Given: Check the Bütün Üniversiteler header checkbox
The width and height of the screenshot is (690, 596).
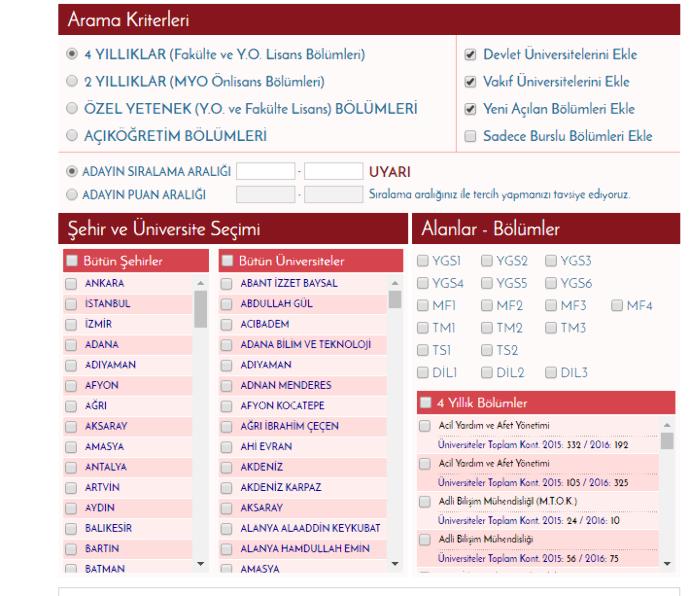Looking at the screenshot, I should click(x=227, y=261).
